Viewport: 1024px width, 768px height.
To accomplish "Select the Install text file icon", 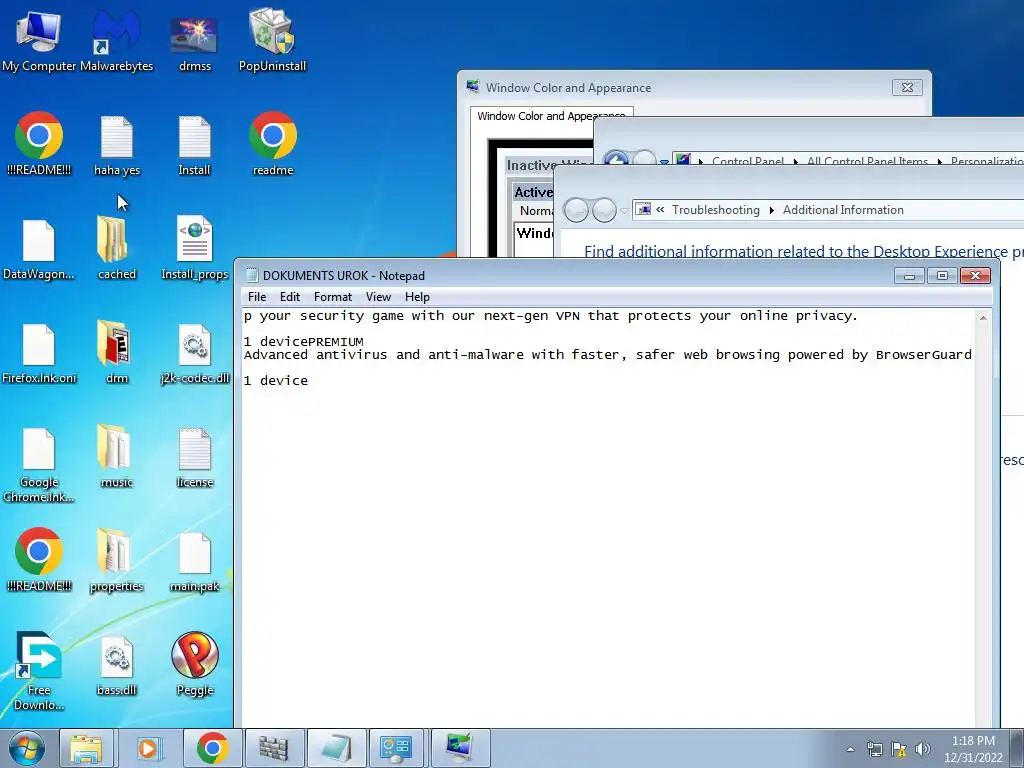I will pos(195,145).
